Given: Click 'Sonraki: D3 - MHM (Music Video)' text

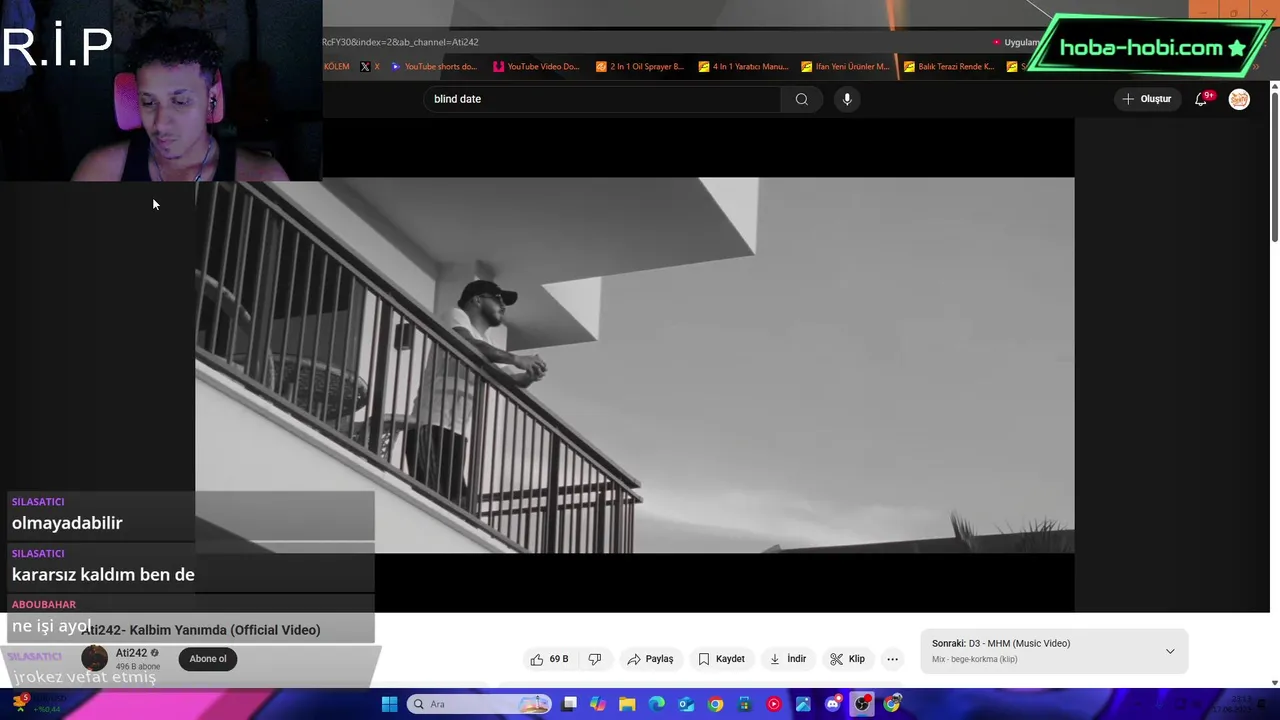Looking at the screenshot, I should coord(1001,644).
